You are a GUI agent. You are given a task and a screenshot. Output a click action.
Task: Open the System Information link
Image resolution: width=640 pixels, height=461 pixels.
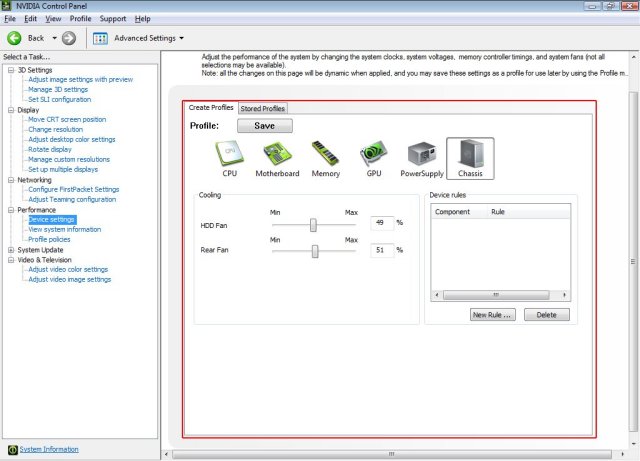[49, 449]
